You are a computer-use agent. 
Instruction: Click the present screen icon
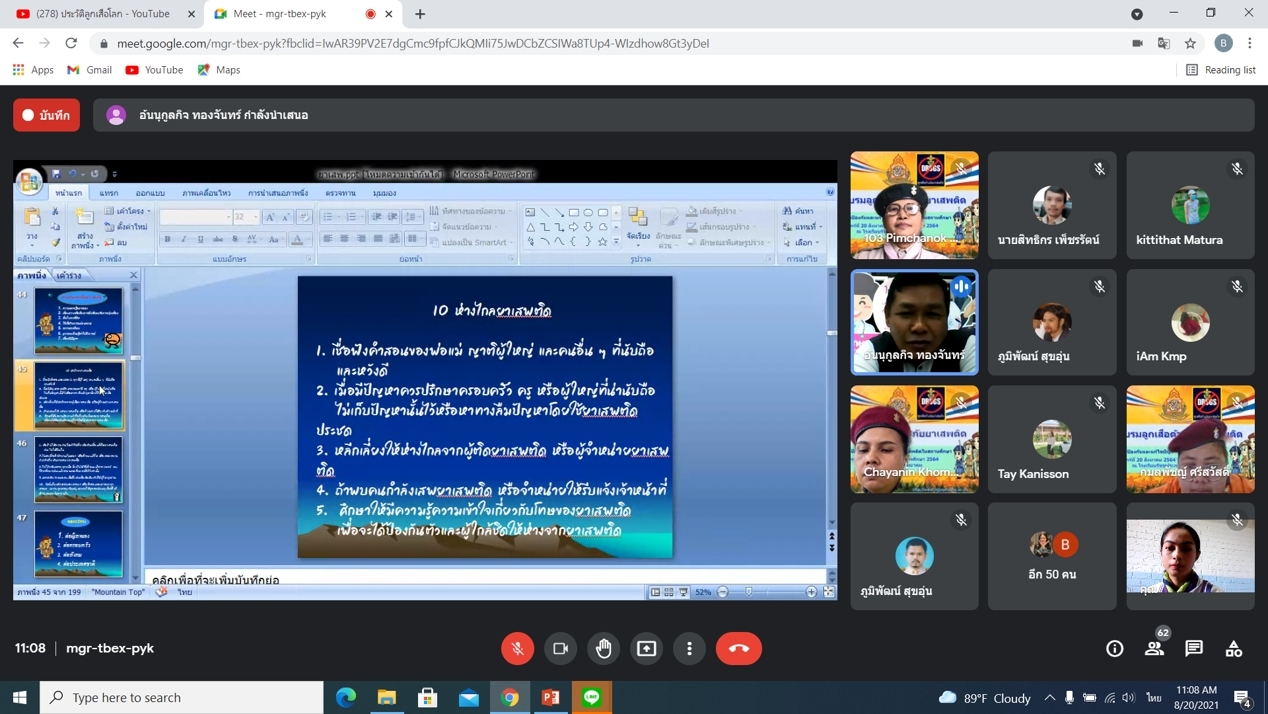point(647,648)
